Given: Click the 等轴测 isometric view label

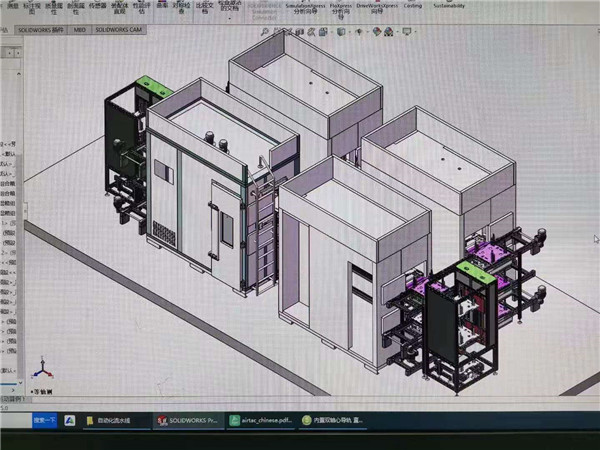Looking at the screenshot, I should coord(46,392).
